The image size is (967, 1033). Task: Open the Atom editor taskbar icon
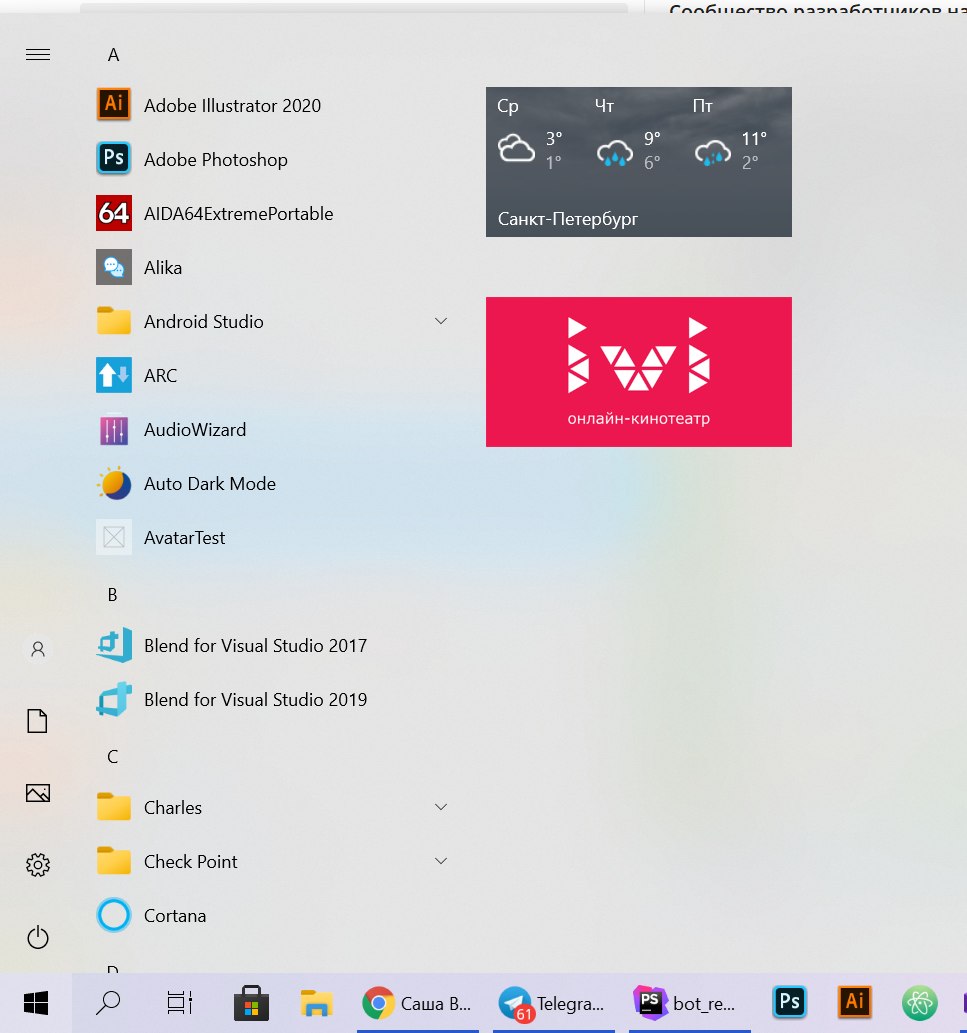[x=920, y=1003]
